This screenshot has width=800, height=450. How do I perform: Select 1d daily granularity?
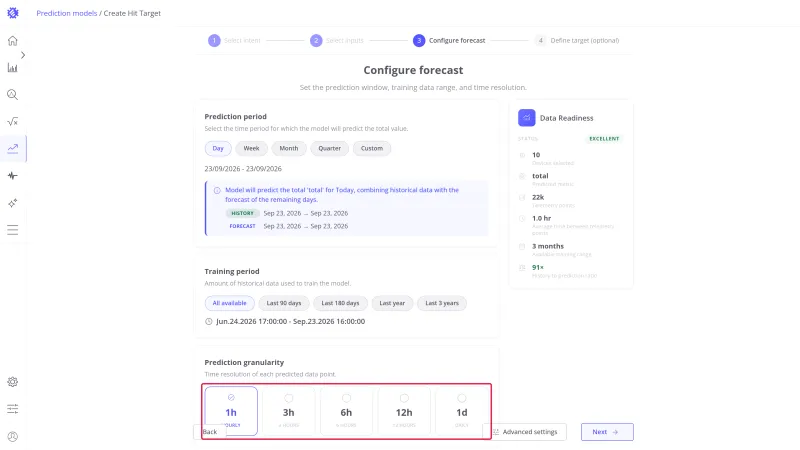click(x=462, y=411)
